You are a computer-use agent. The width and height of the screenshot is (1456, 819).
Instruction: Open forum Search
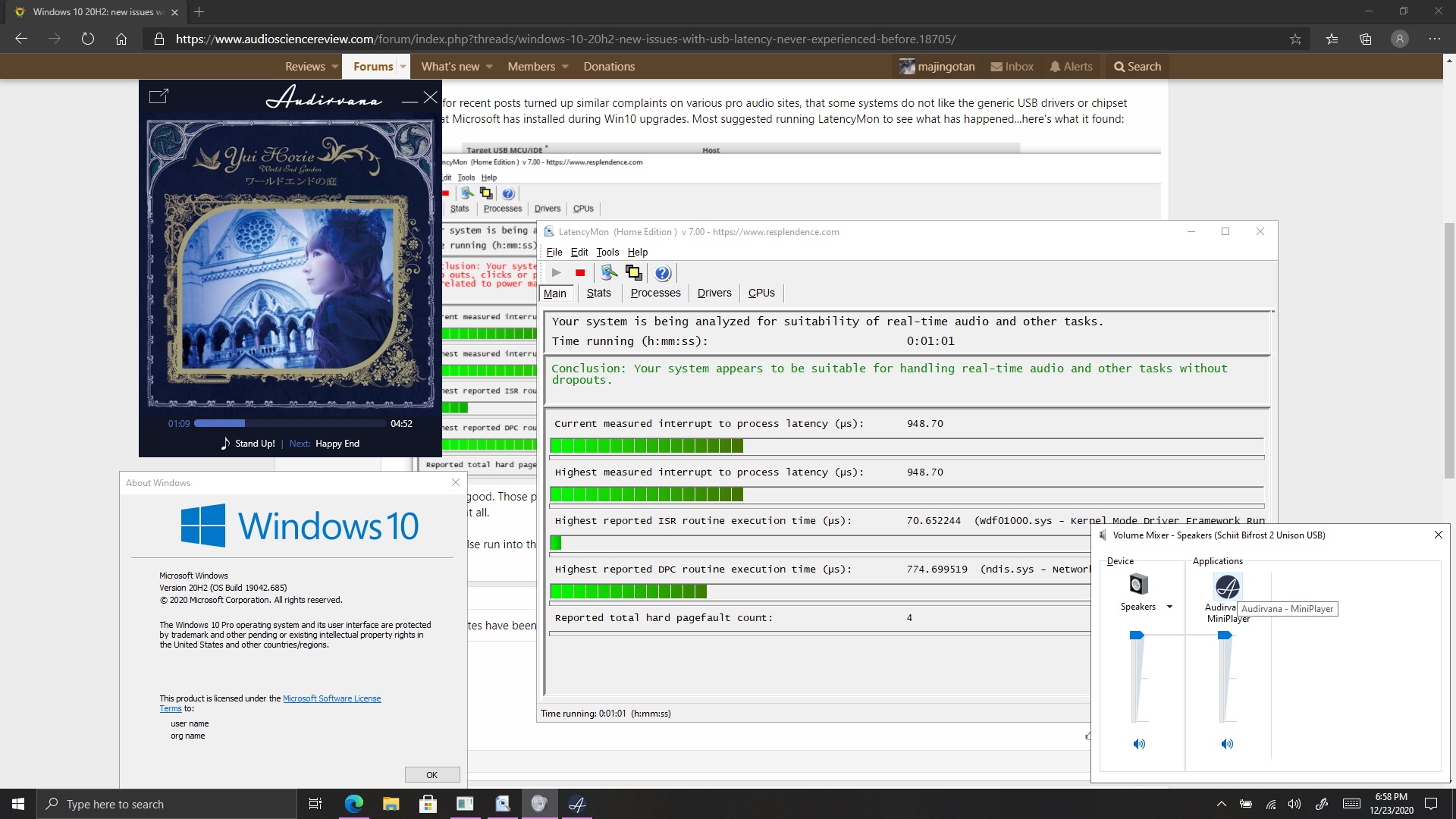tap(1137, 67)
